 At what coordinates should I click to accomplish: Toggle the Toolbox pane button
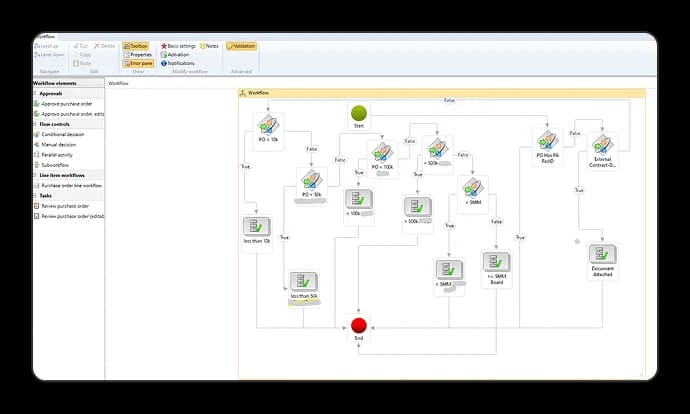pyautogui.click(x=136, y=46)
